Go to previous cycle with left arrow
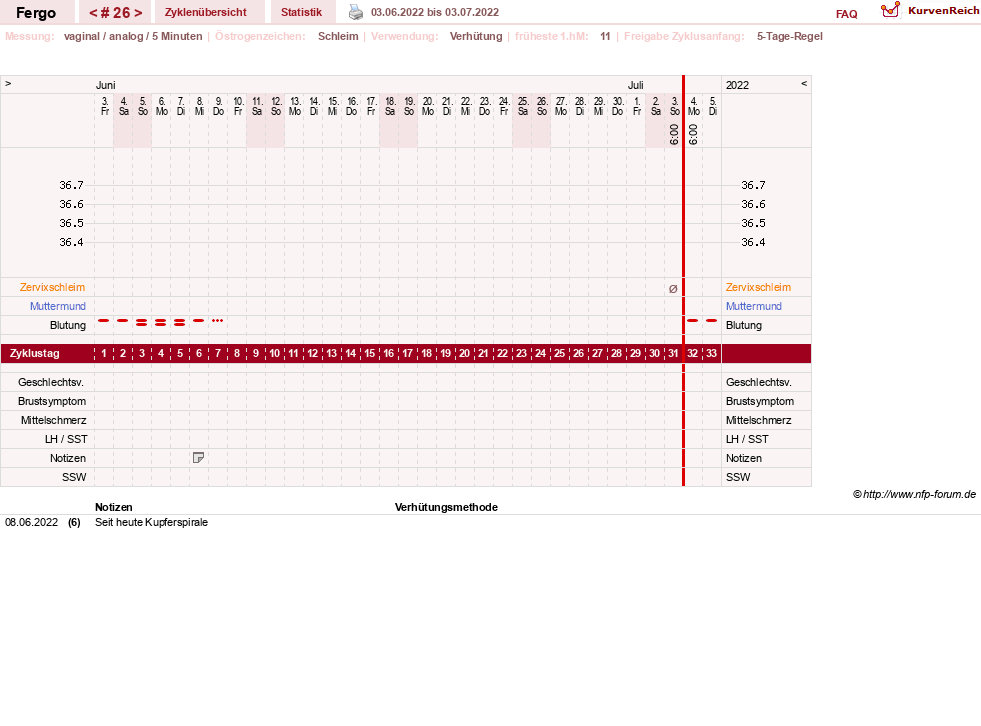This screenshot has width=981, height=726. (x=93, y=13)
